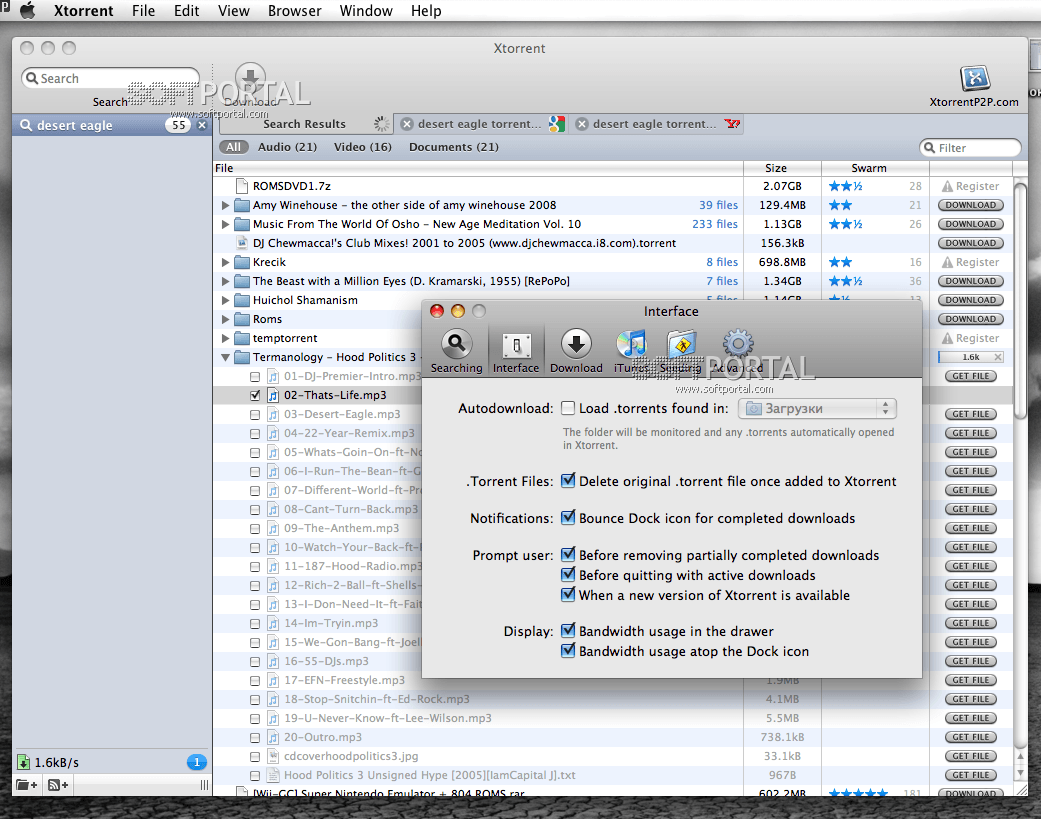The image size is (1041, 819).
Task: Expand the Huichol Shamanism folder
Action: tap(225, 300)
